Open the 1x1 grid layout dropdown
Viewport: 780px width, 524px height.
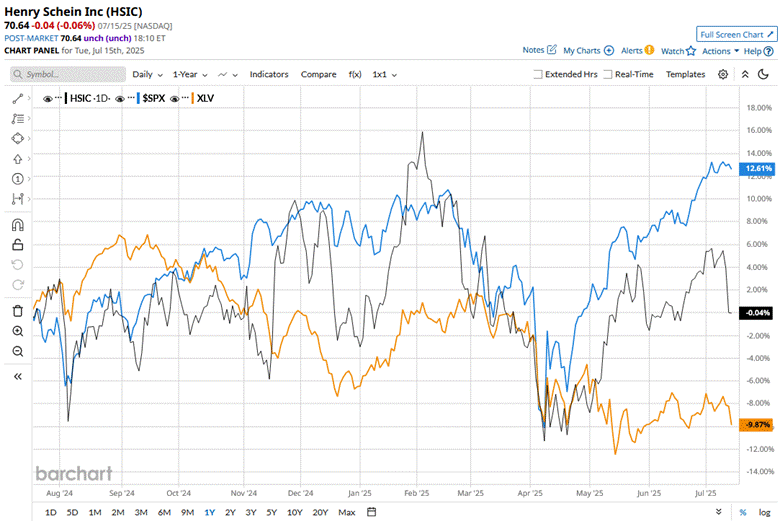pos(385,74)
